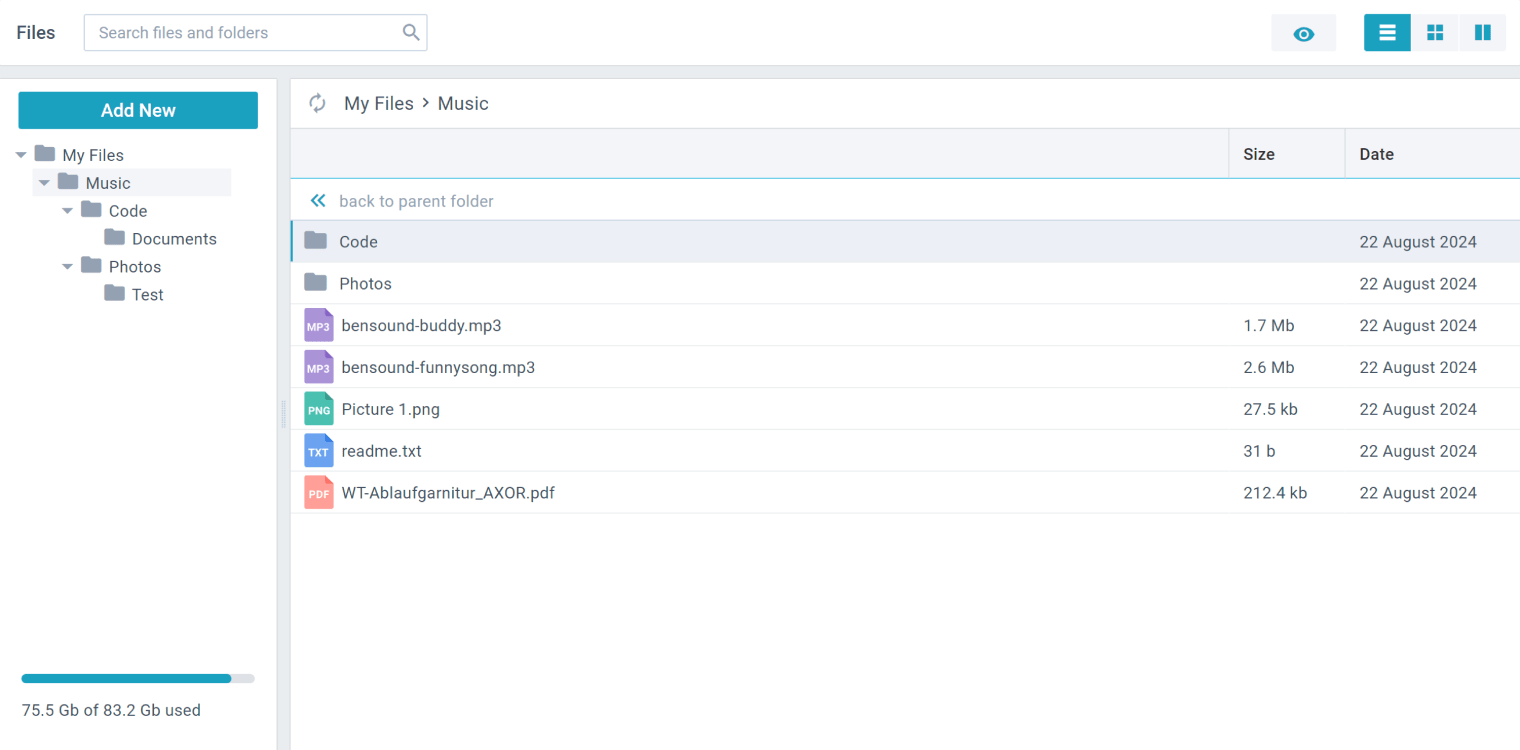Image resolution: width=1520 pixels, height=750 pixels.
Task: Sort by Size column header
Action: pos(1286,154)
